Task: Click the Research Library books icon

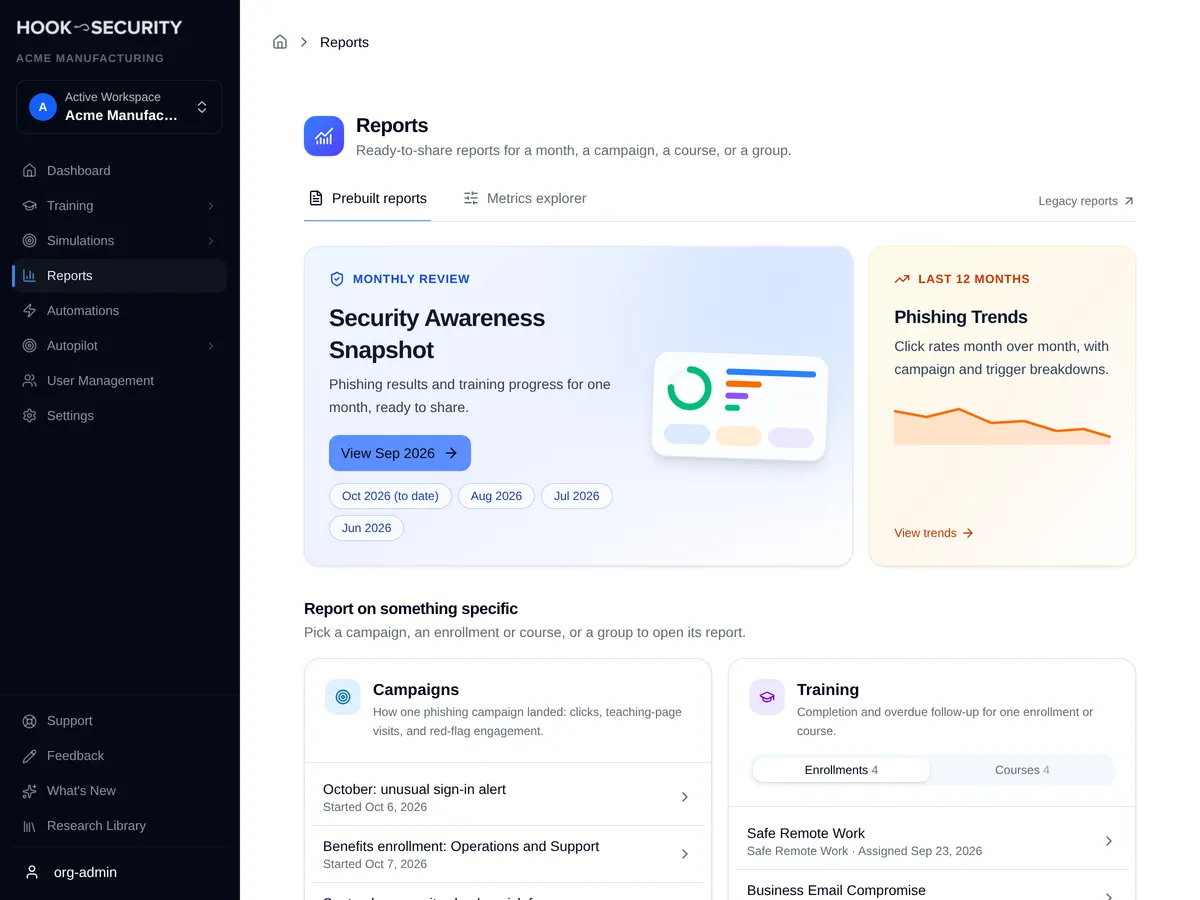Action: (x=30, y=826)
